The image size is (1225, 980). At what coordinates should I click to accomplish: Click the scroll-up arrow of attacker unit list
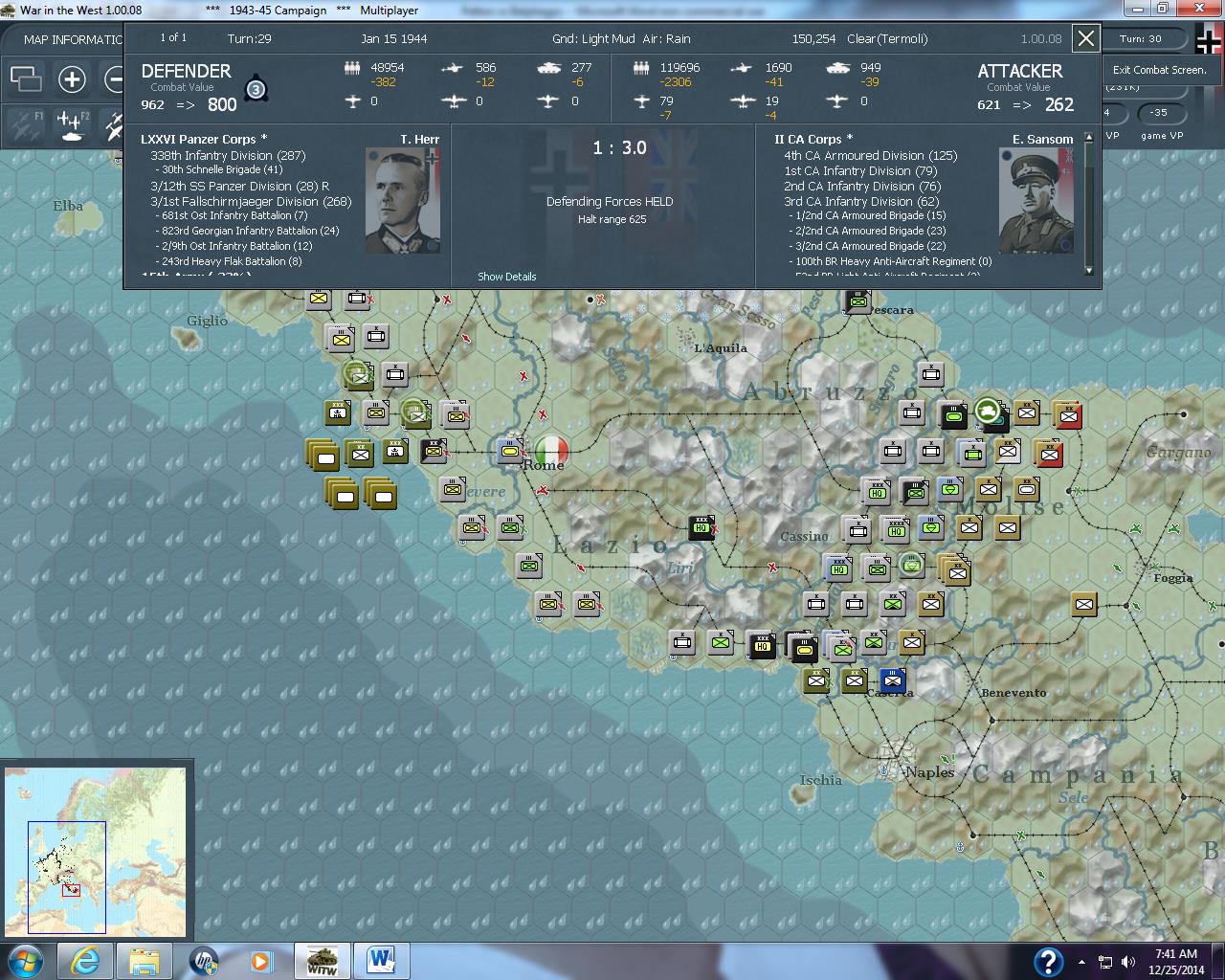[1088, 139]
